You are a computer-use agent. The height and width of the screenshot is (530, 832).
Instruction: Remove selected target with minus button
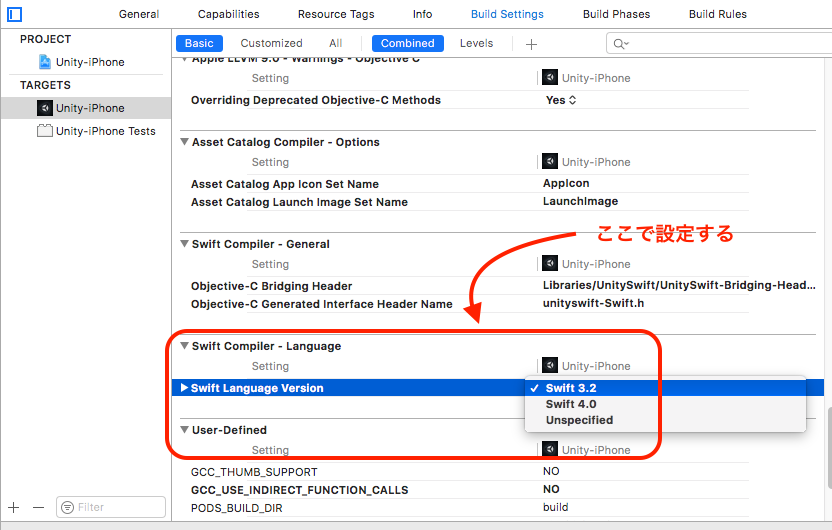point(38,508)
